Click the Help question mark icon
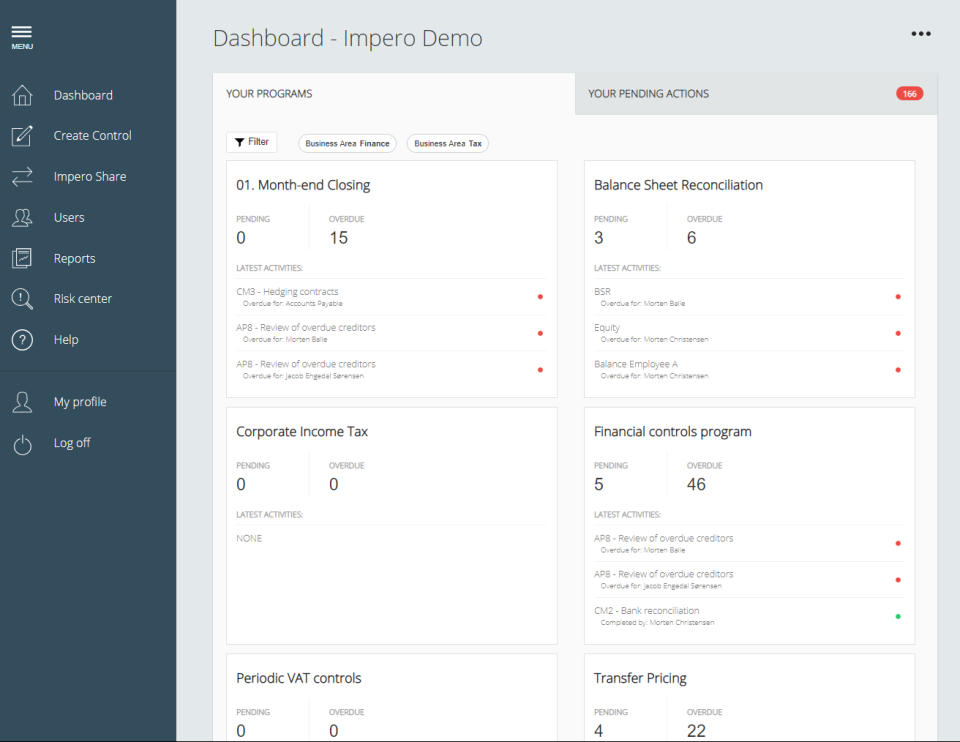960x742 pixels. (x=22, y=339)
